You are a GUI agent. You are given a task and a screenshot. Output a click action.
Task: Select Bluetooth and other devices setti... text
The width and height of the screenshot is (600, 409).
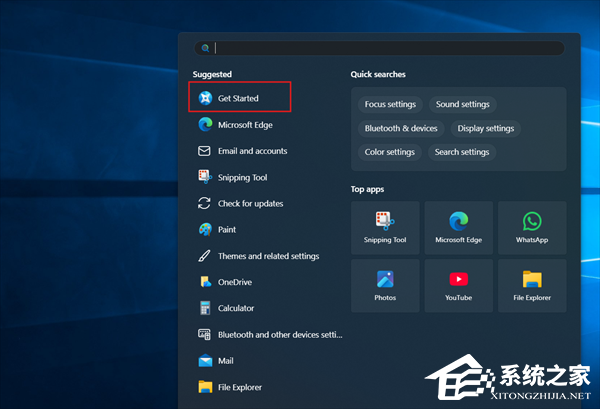pos(280,335)
